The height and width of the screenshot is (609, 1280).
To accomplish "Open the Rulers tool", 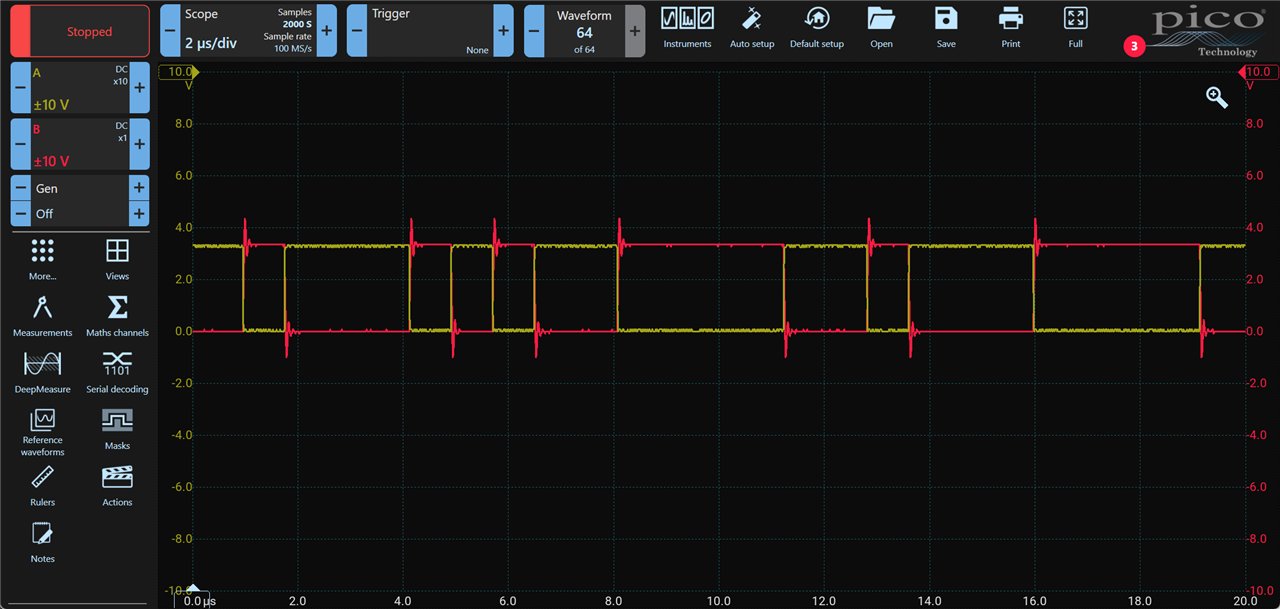I will point(43,487).
